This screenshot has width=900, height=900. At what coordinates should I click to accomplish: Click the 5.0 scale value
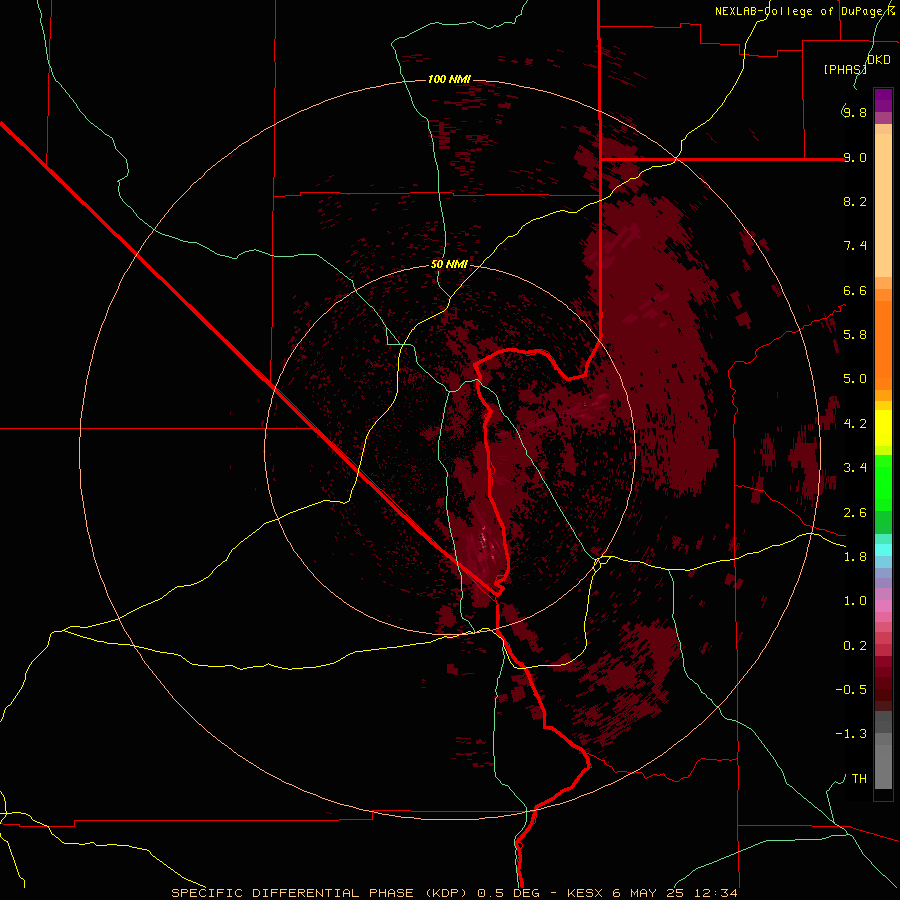pos(855,379)
